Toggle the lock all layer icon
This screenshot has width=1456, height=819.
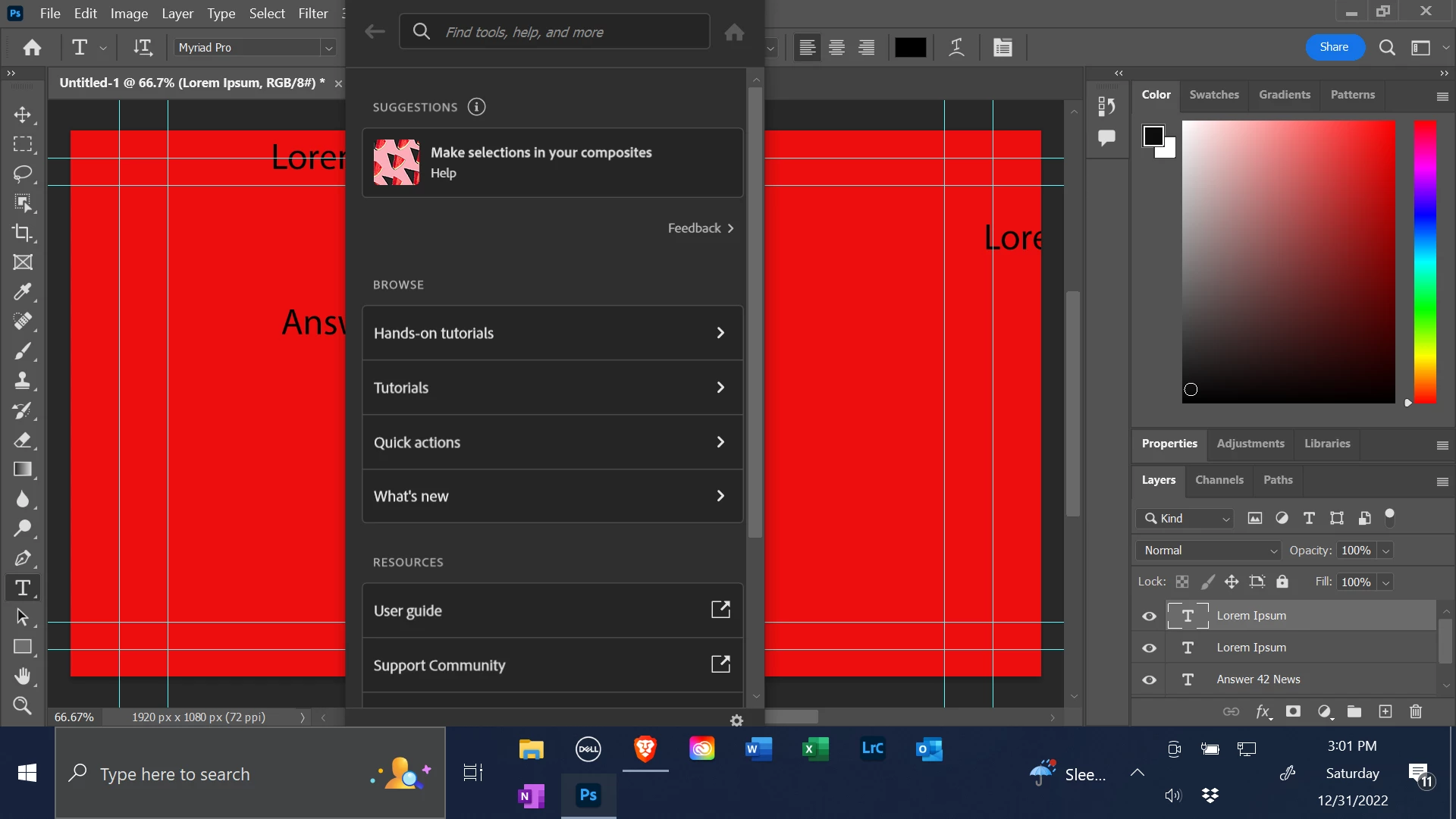point(1282,582)
